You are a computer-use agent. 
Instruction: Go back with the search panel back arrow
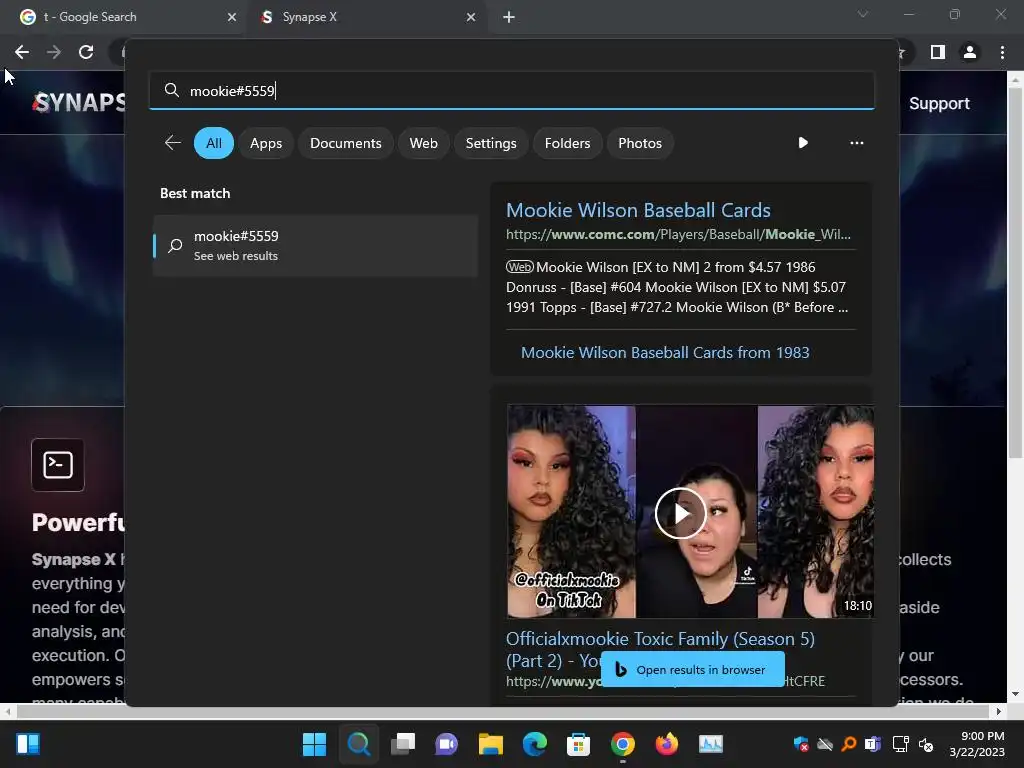pos(172,143)
